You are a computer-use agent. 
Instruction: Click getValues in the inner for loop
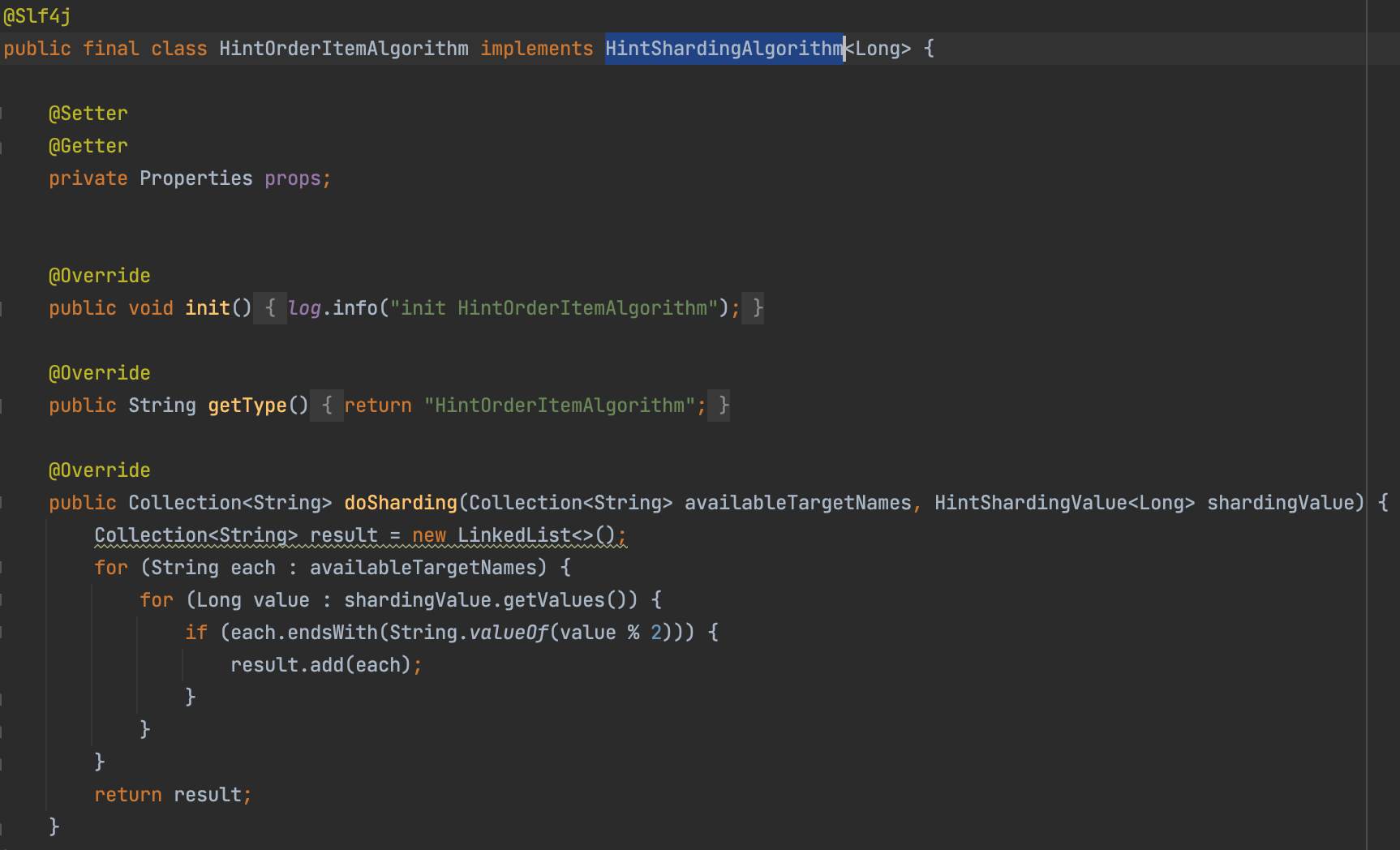pos(554,600)
